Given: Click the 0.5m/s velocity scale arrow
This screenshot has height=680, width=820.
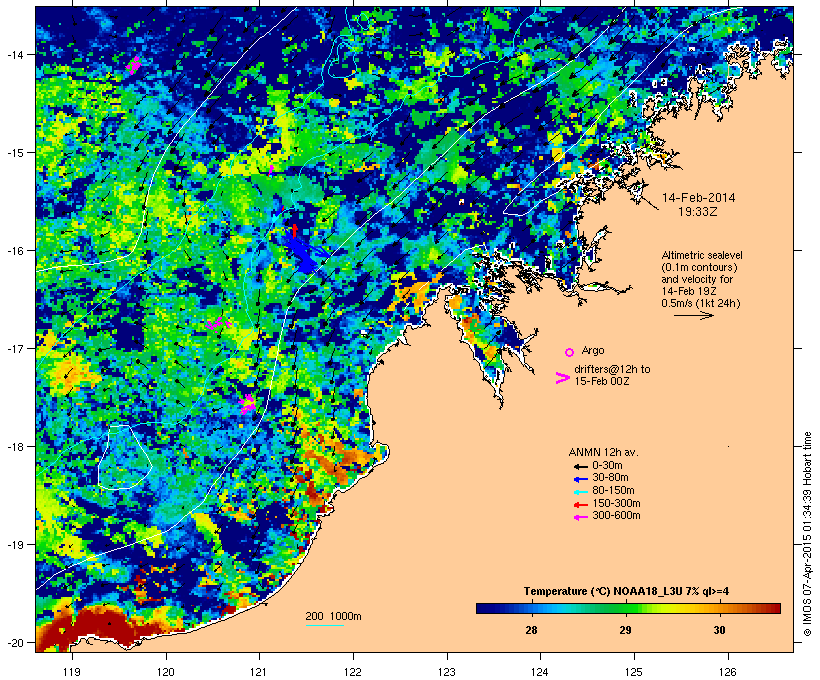Looking at the screenshot, I should [x=694, y=315].
